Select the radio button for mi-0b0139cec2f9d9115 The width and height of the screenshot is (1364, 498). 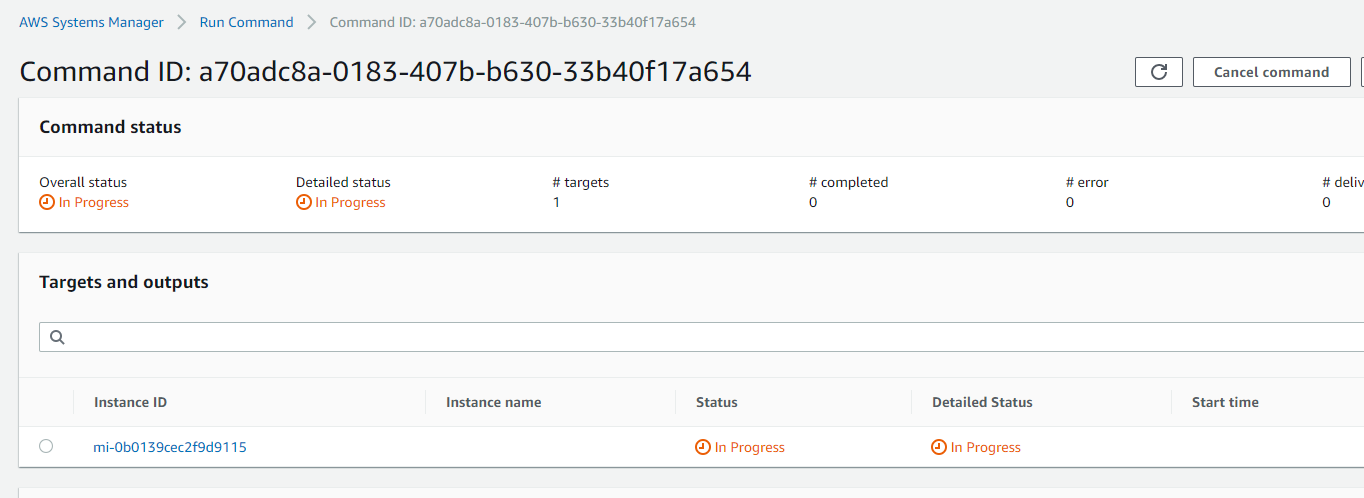(46, 446)
